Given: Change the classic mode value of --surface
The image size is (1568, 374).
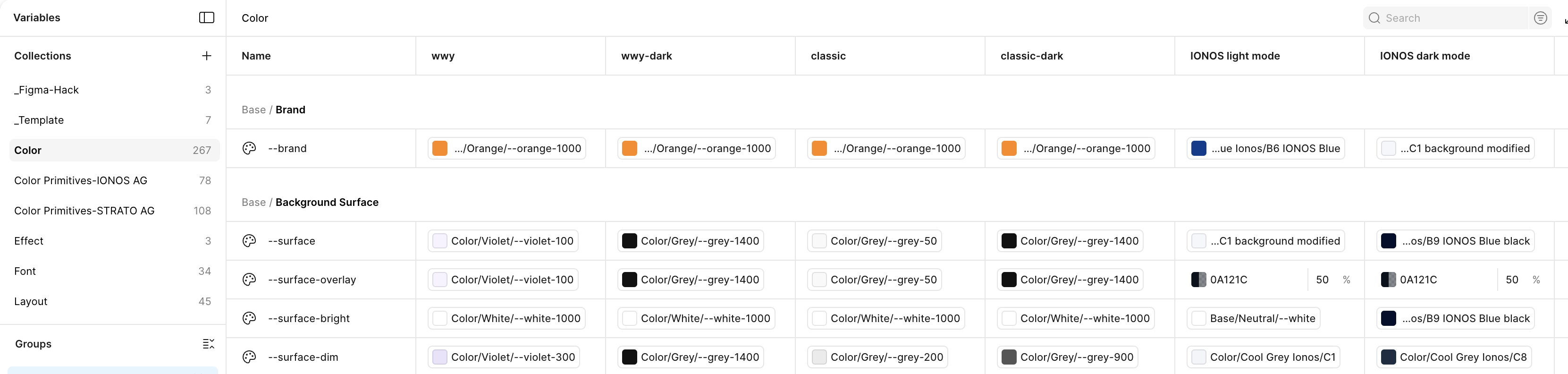Looking at the screenshot, I should [x=875, y=241].
